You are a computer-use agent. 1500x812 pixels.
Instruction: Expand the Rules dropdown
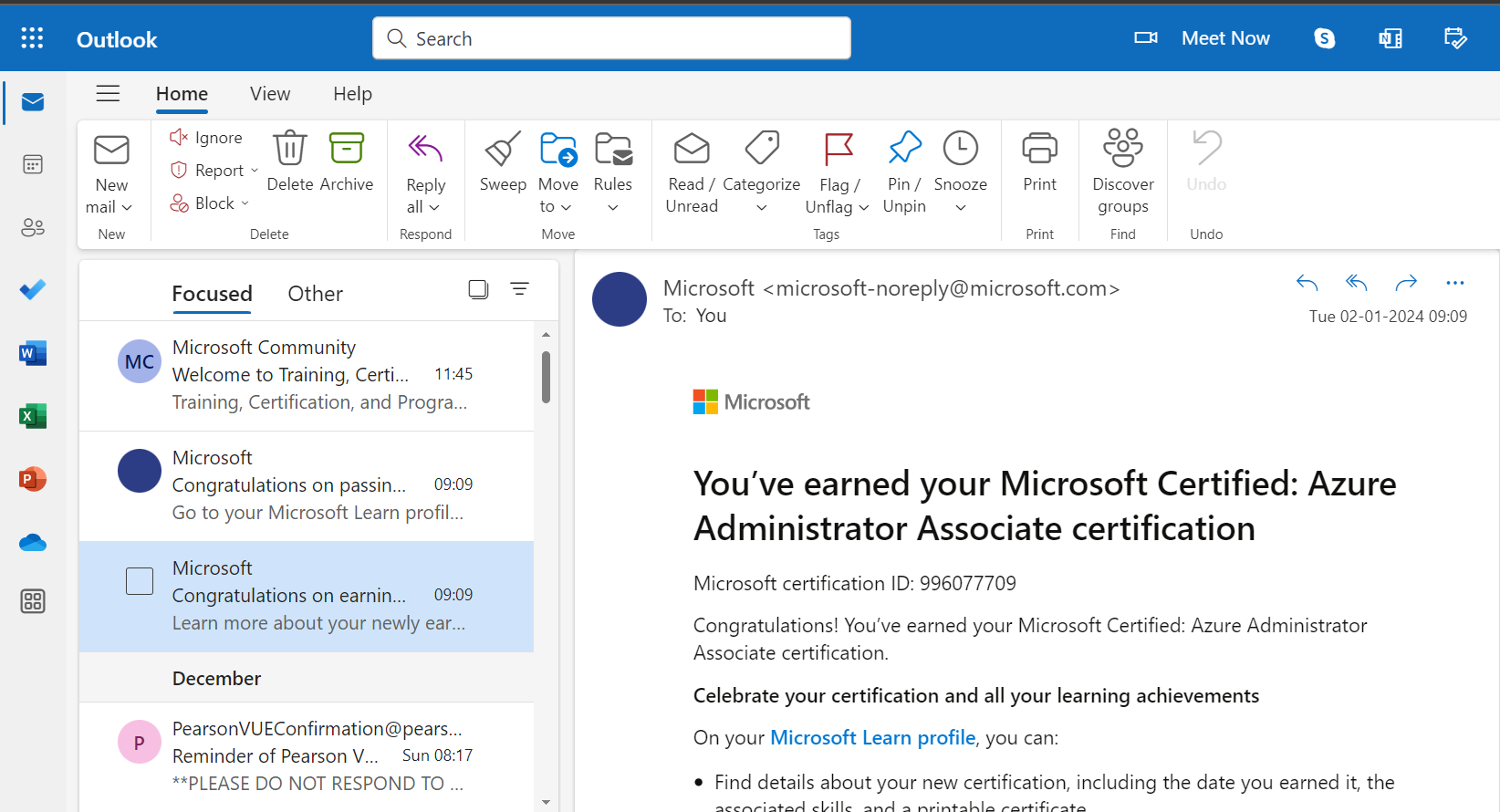[x=613, y=208]
